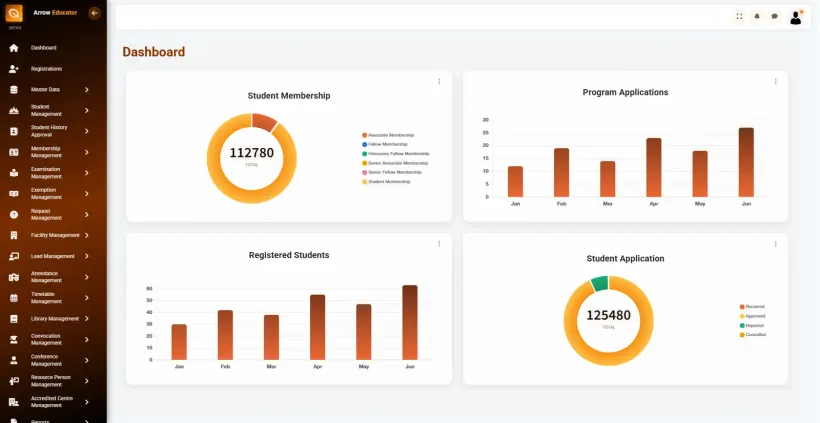Viewport: 820px width, 423px height.
Task: Open Conference Management menu label
Action: [x=46, y=360]
